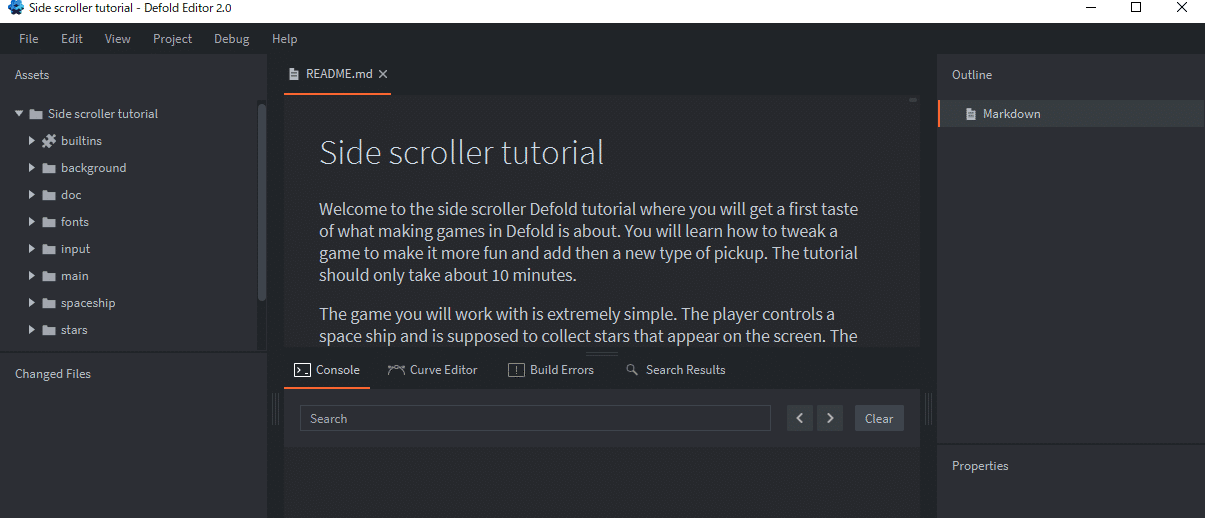Viewport: 1205px width, 518px height.
Task: Open the Edit menu
Action: (72, 39)
